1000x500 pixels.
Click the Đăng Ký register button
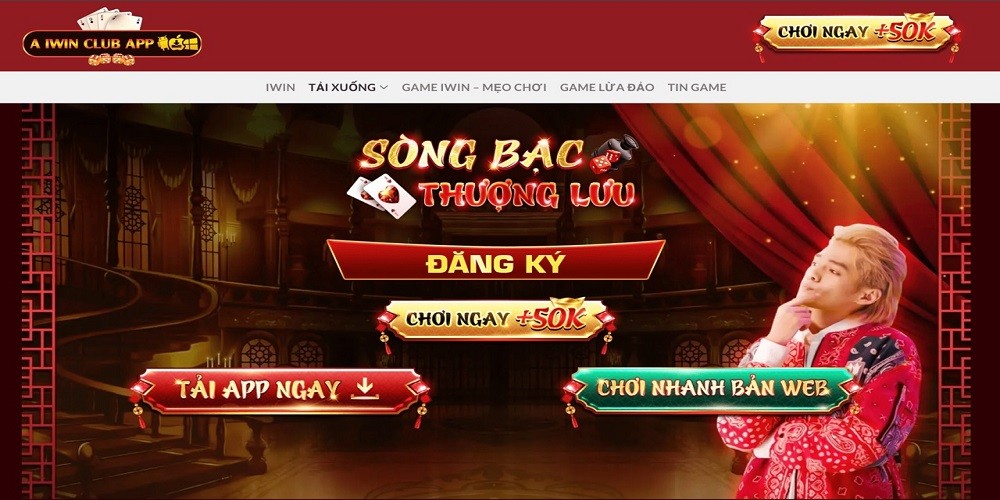click(496, 260)
